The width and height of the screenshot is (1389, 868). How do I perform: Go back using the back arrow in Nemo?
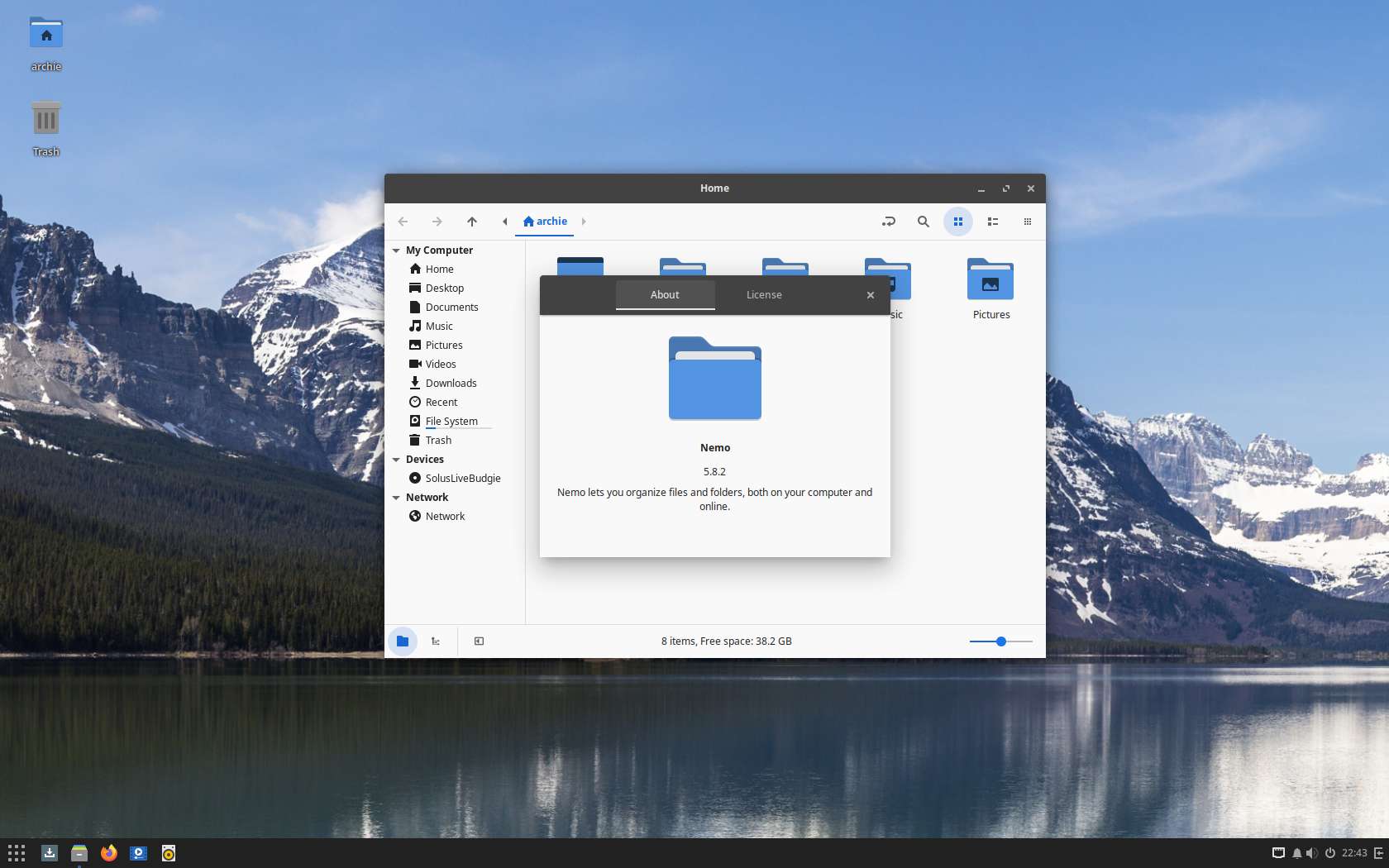pos(403,222)
